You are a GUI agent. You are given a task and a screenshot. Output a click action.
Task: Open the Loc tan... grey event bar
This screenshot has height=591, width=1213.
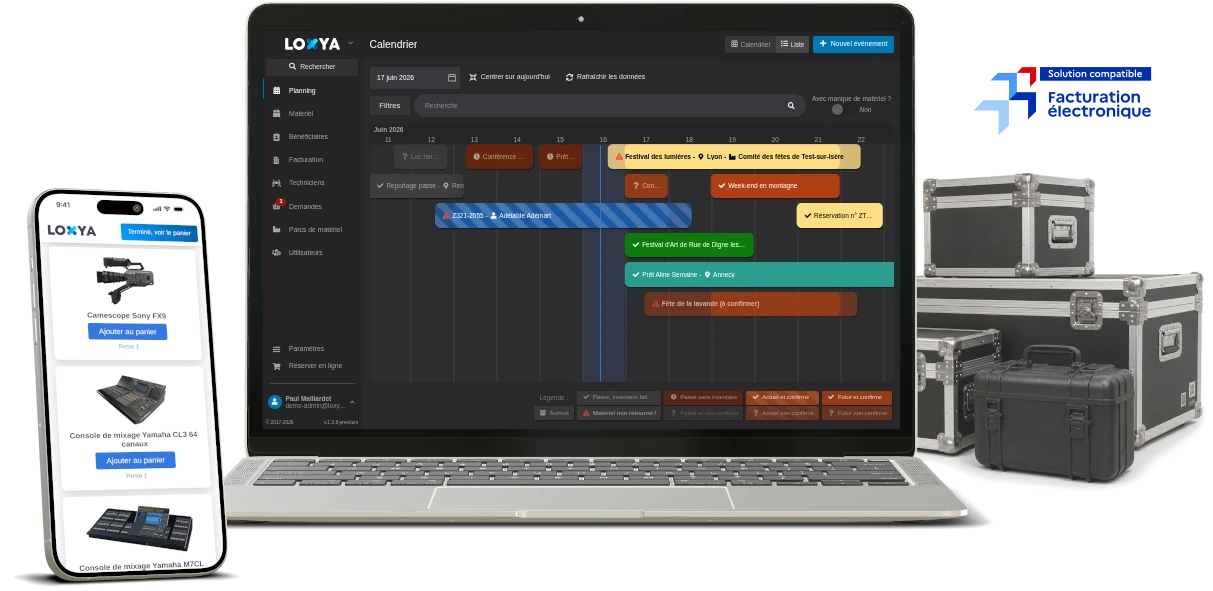pyautogui.click(x=420, y=157)
